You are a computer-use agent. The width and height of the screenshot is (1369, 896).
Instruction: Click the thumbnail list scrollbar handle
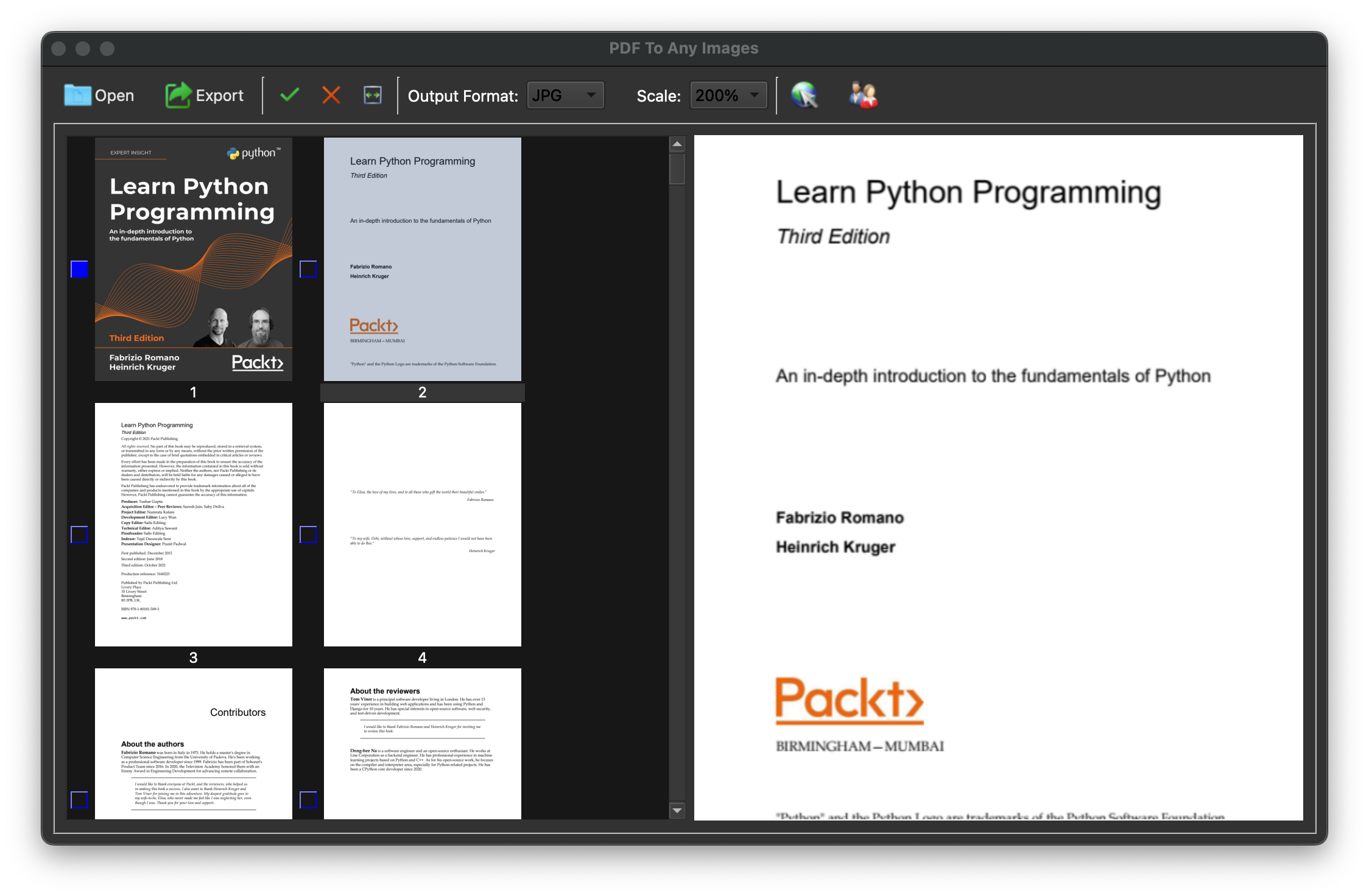[x=677, y=169]
